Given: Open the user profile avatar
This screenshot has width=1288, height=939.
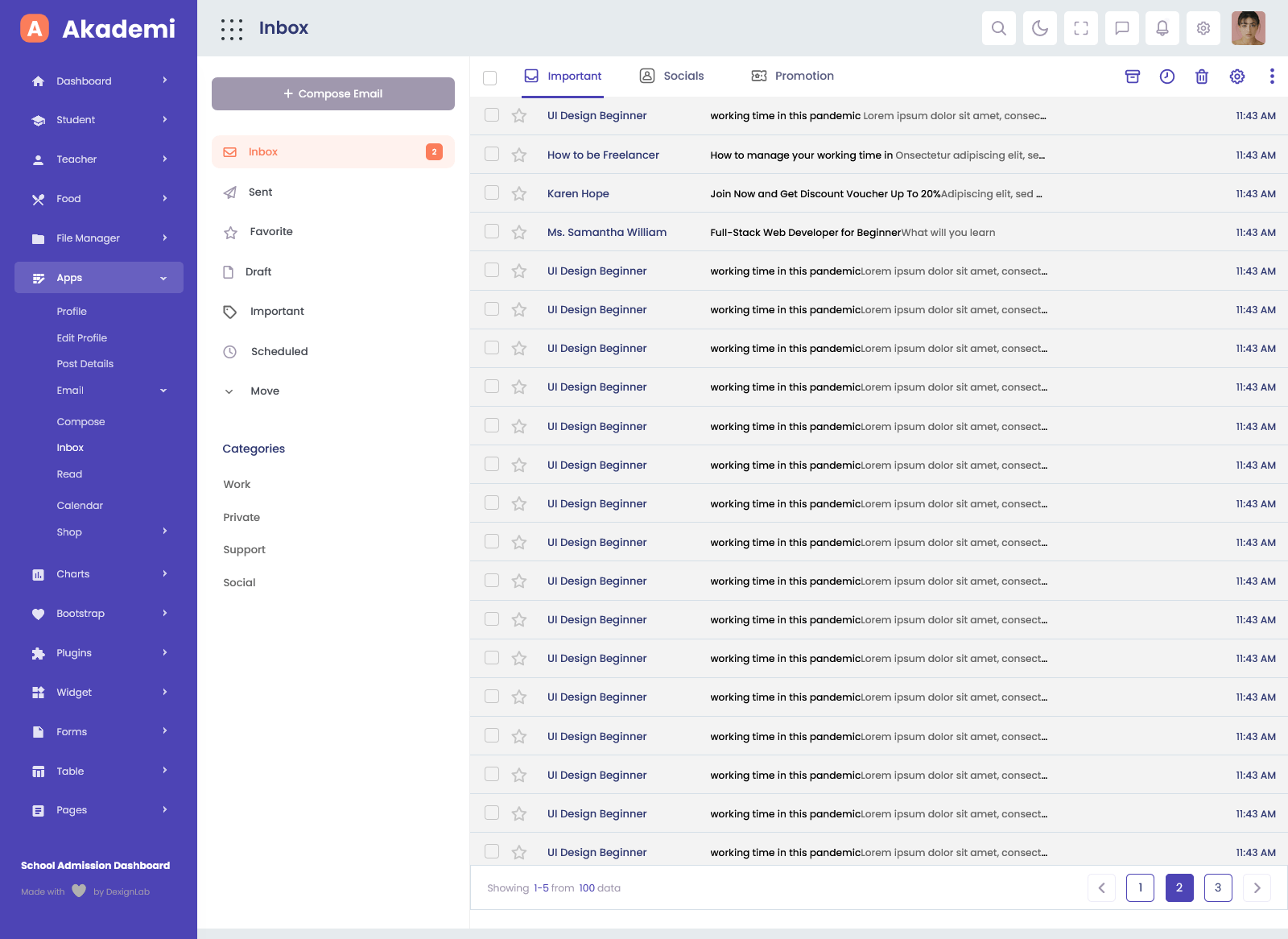Looking at the screenshot, I should pos(1248,28).
